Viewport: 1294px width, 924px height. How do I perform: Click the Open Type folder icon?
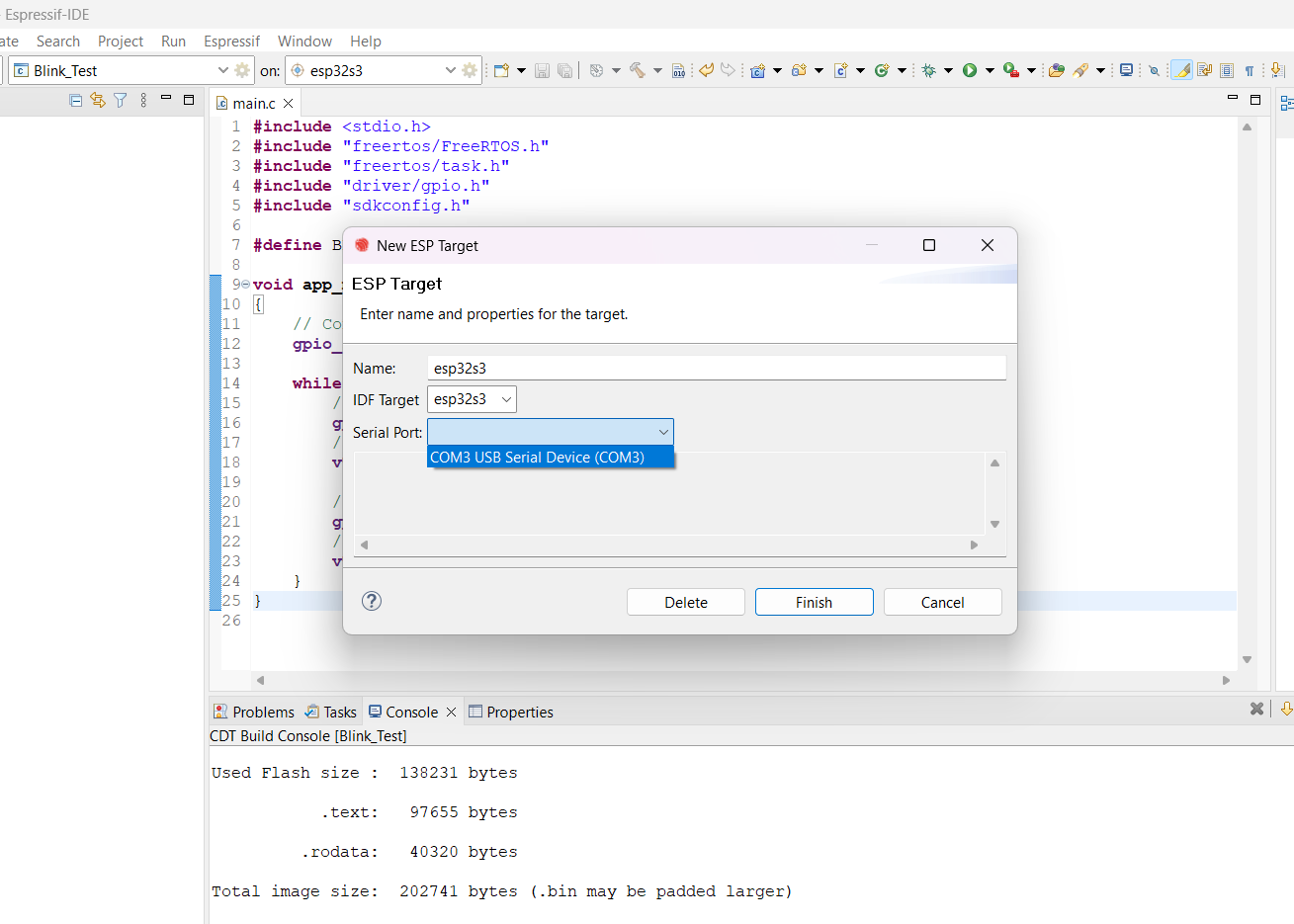coord(1057,70)
